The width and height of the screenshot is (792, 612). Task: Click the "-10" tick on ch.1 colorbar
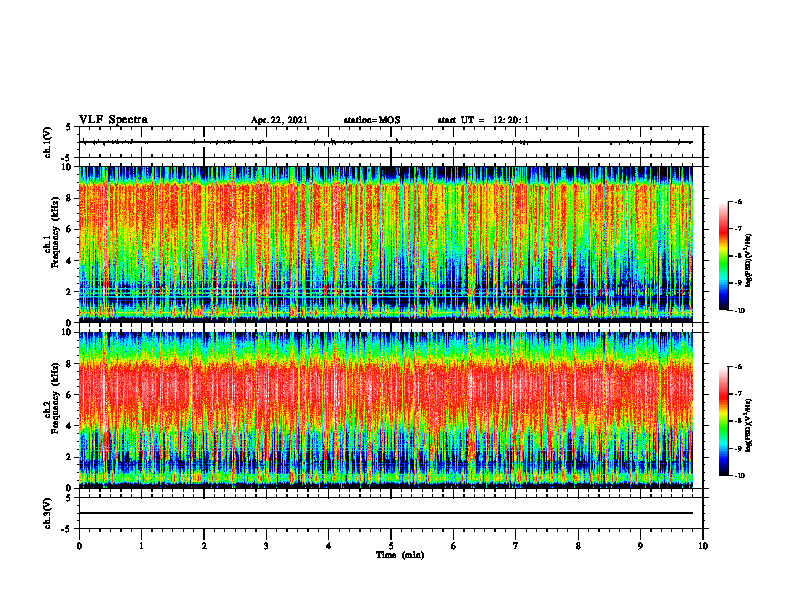coord(739,310)
